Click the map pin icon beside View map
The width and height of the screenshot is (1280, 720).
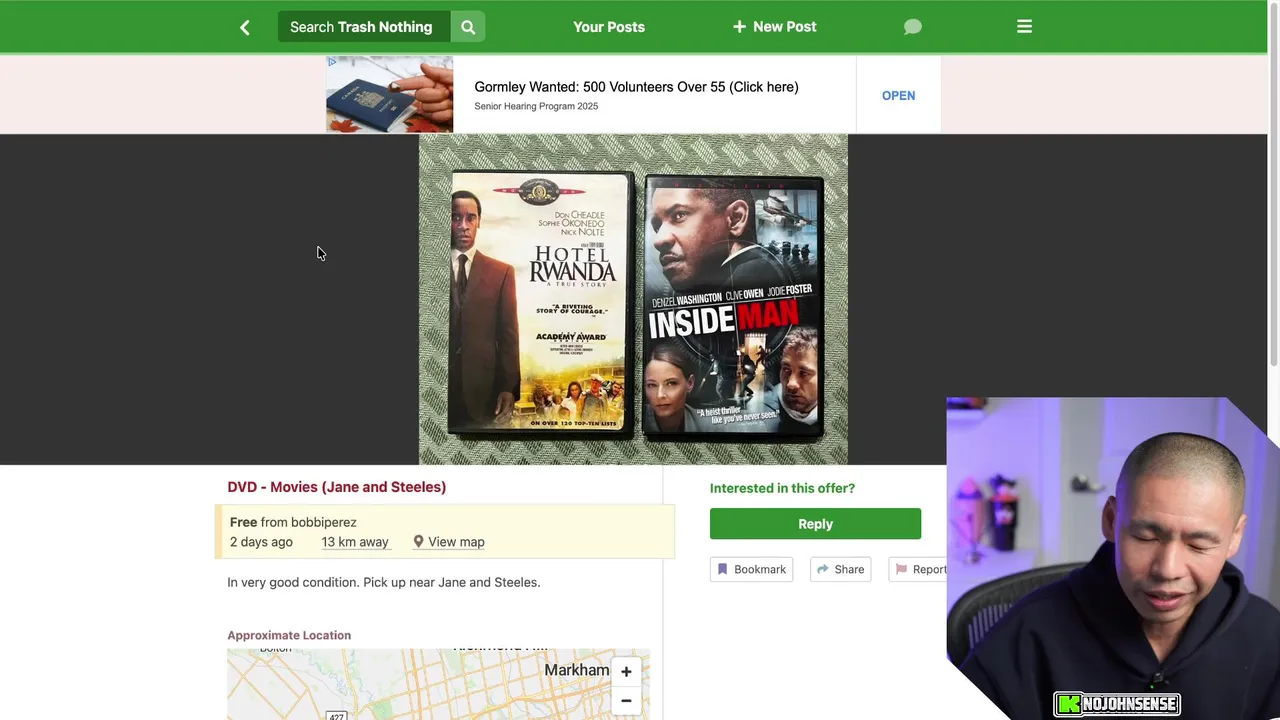[x=418, y=541]
